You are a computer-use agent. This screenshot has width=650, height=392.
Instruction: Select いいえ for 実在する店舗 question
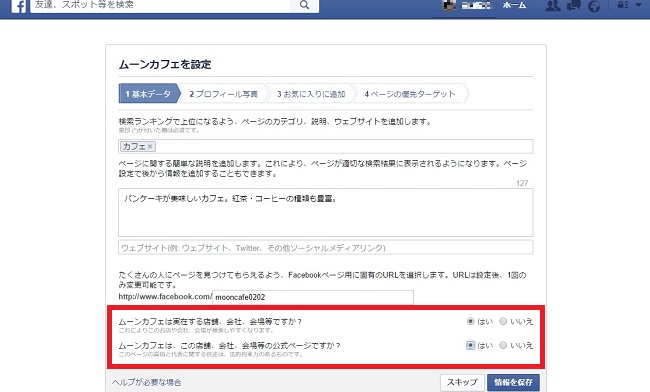coord(503,321)
